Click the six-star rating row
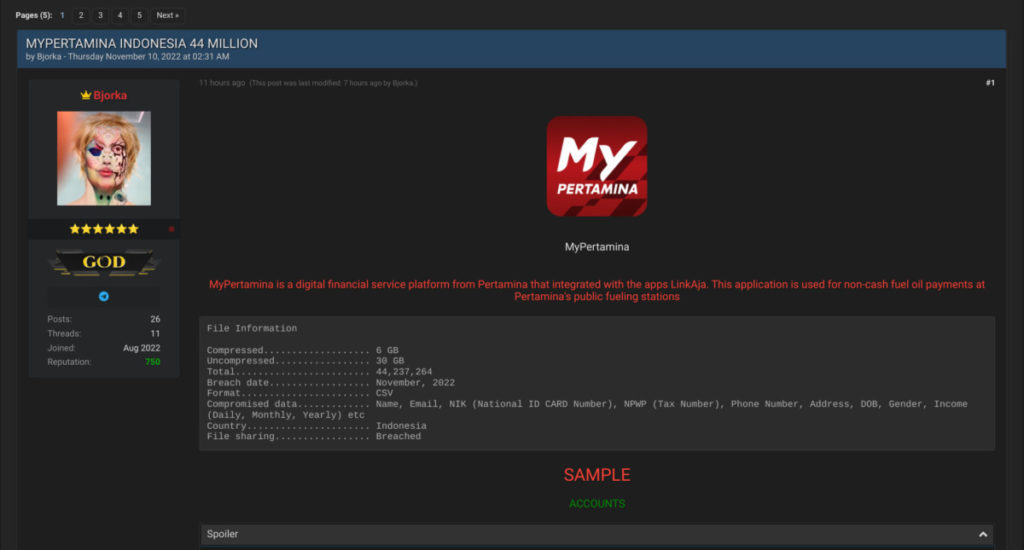The width and height of the screenshot is (1024, 550). pos(104,229)
